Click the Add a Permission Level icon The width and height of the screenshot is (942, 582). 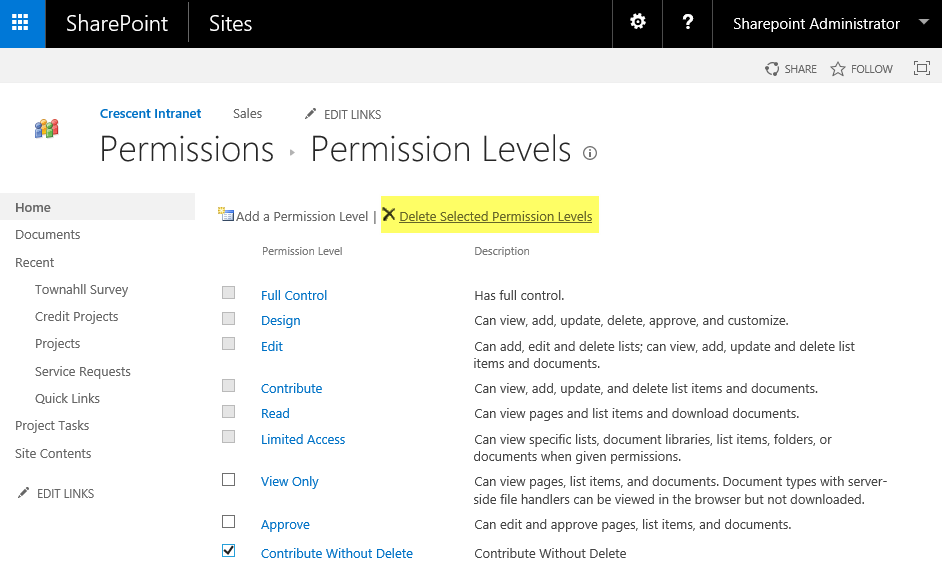(226, 214)
